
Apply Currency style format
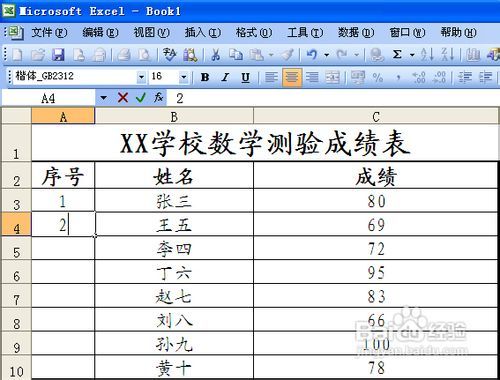click(358, 78)
